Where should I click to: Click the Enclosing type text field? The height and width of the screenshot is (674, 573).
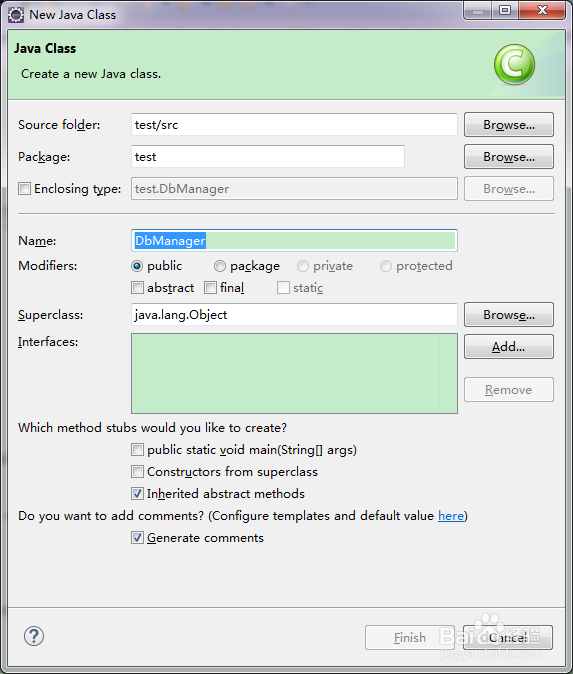point(294,189)
